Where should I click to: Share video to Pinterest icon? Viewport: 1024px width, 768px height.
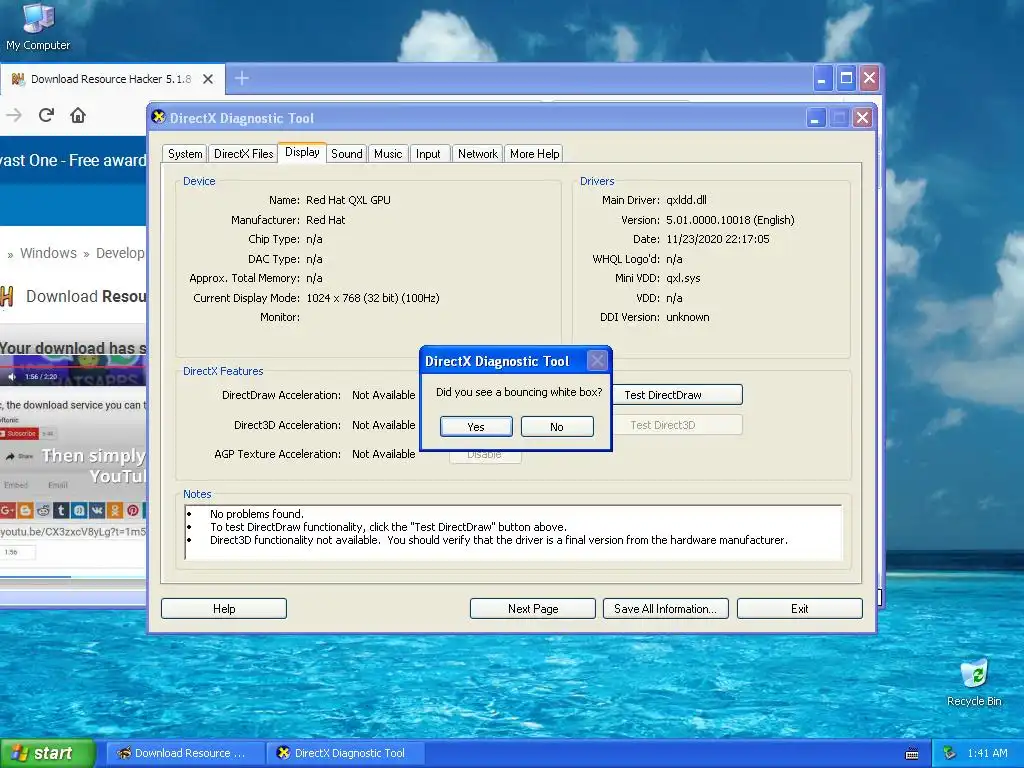[133, 510]
